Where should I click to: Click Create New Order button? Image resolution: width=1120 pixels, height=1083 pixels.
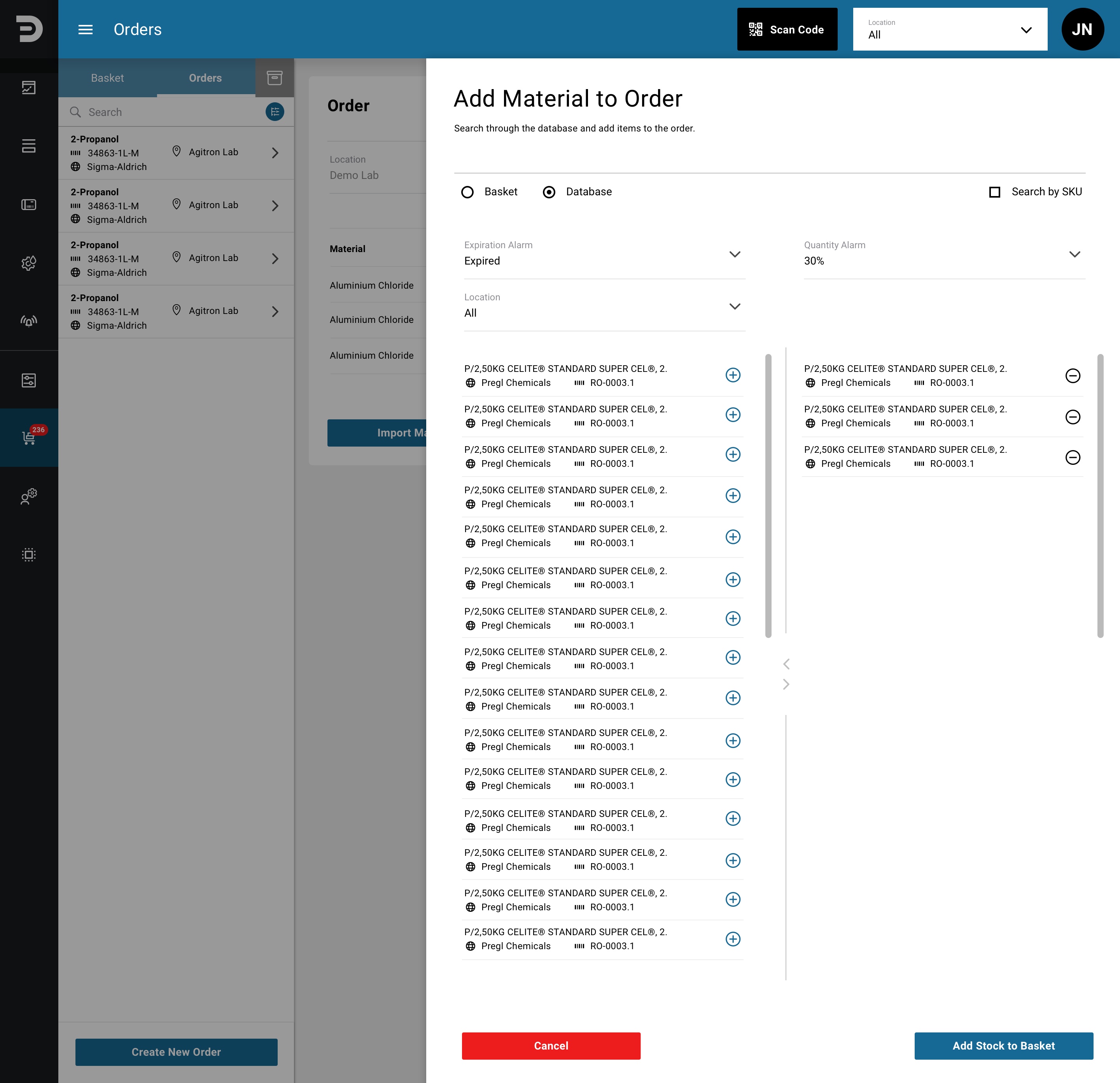176,1051
